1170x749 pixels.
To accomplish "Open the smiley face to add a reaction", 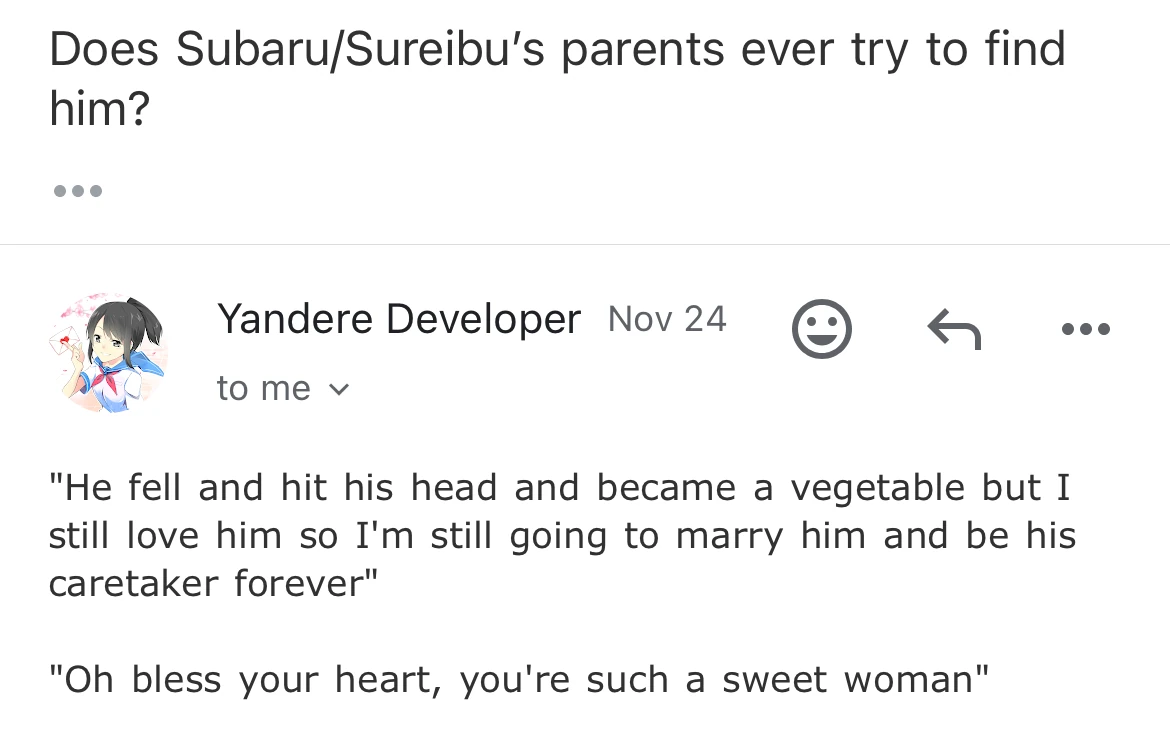I will (822, 329).
